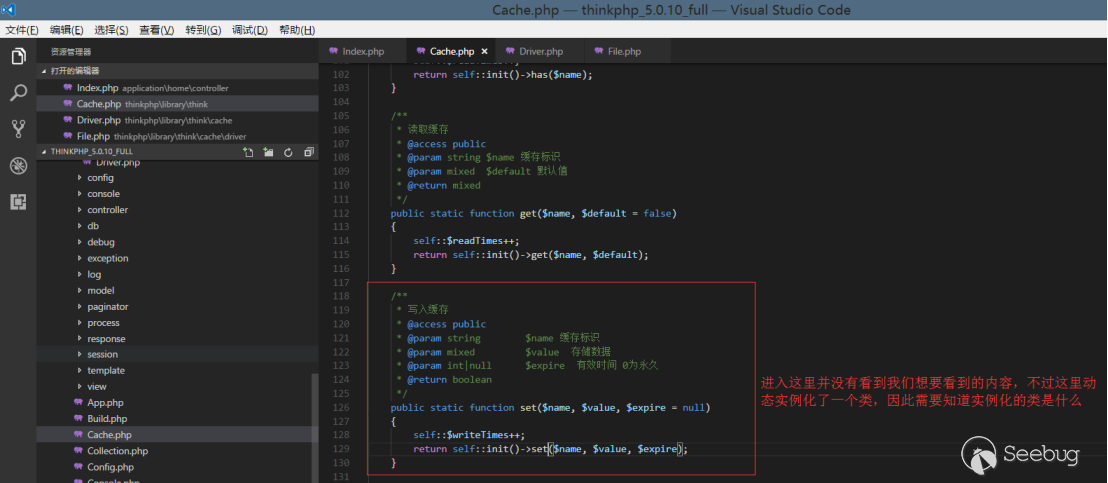Open the Source Control view
The image size is (1108, 483).
pos(18,129)
